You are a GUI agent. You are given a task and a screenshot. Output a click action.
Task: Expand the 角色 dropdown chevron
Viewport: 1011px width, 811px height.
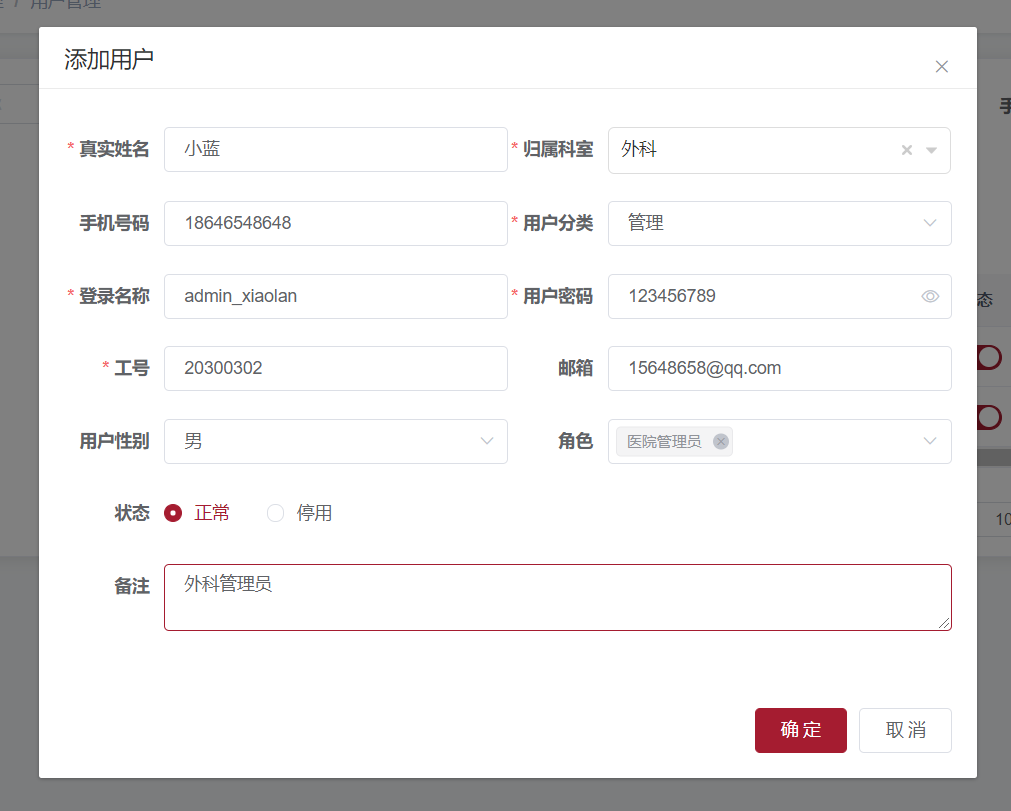point(930,442)
